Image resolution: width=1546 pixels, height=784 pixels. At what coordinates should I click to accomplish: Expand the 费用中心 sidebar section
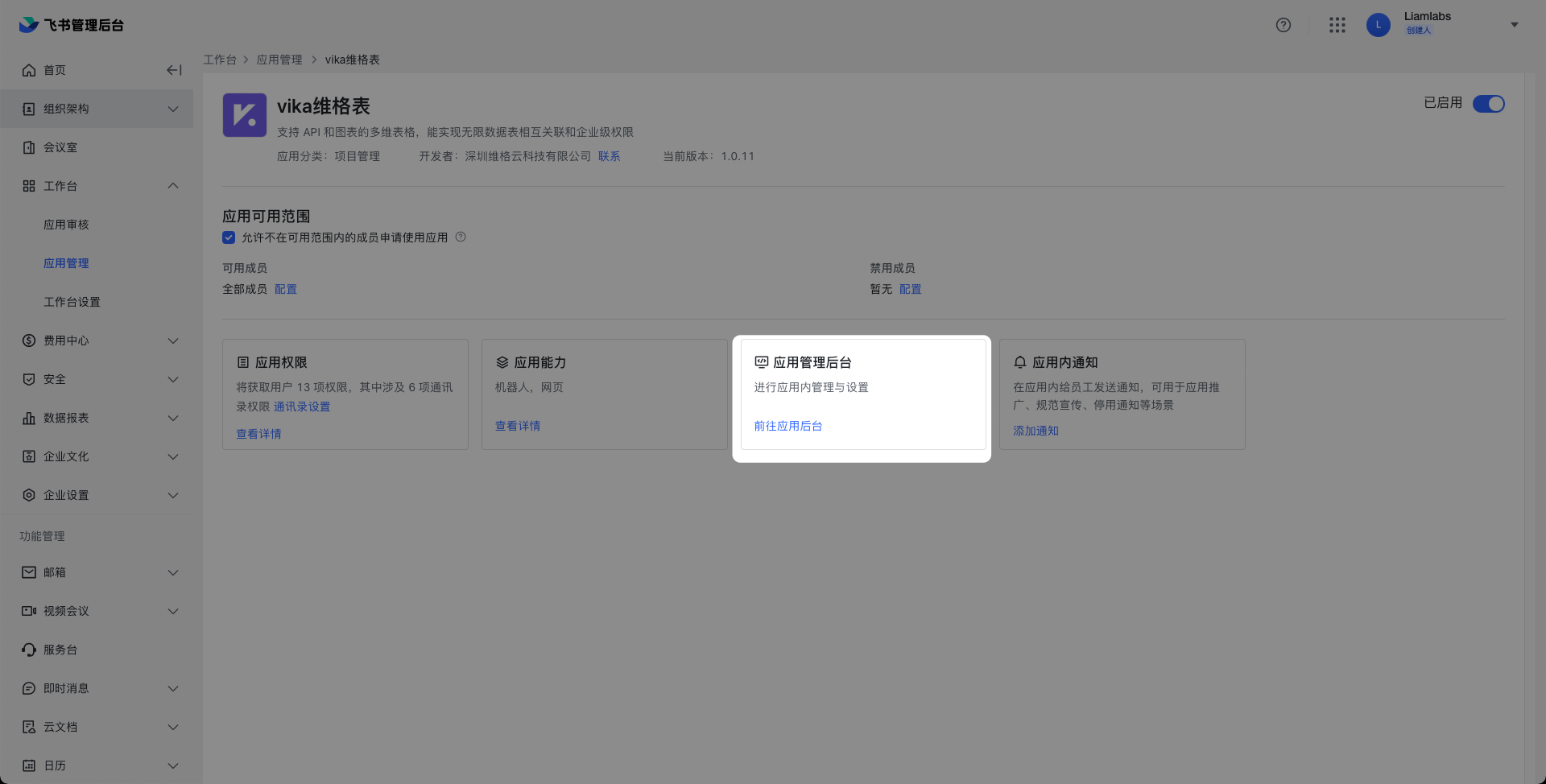point(173,340)
